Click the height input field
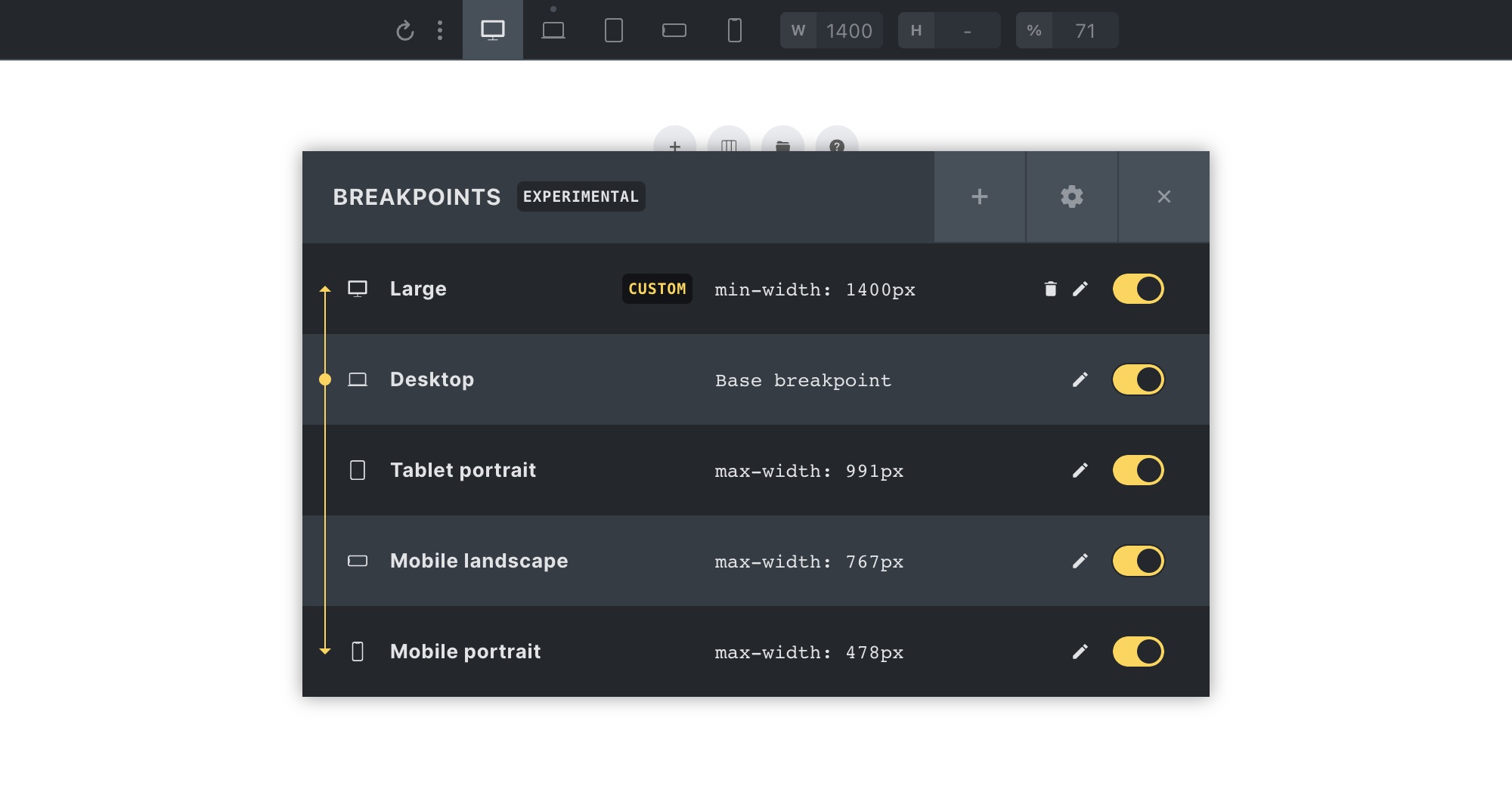 pyautogui.click(x=967, y=30)
